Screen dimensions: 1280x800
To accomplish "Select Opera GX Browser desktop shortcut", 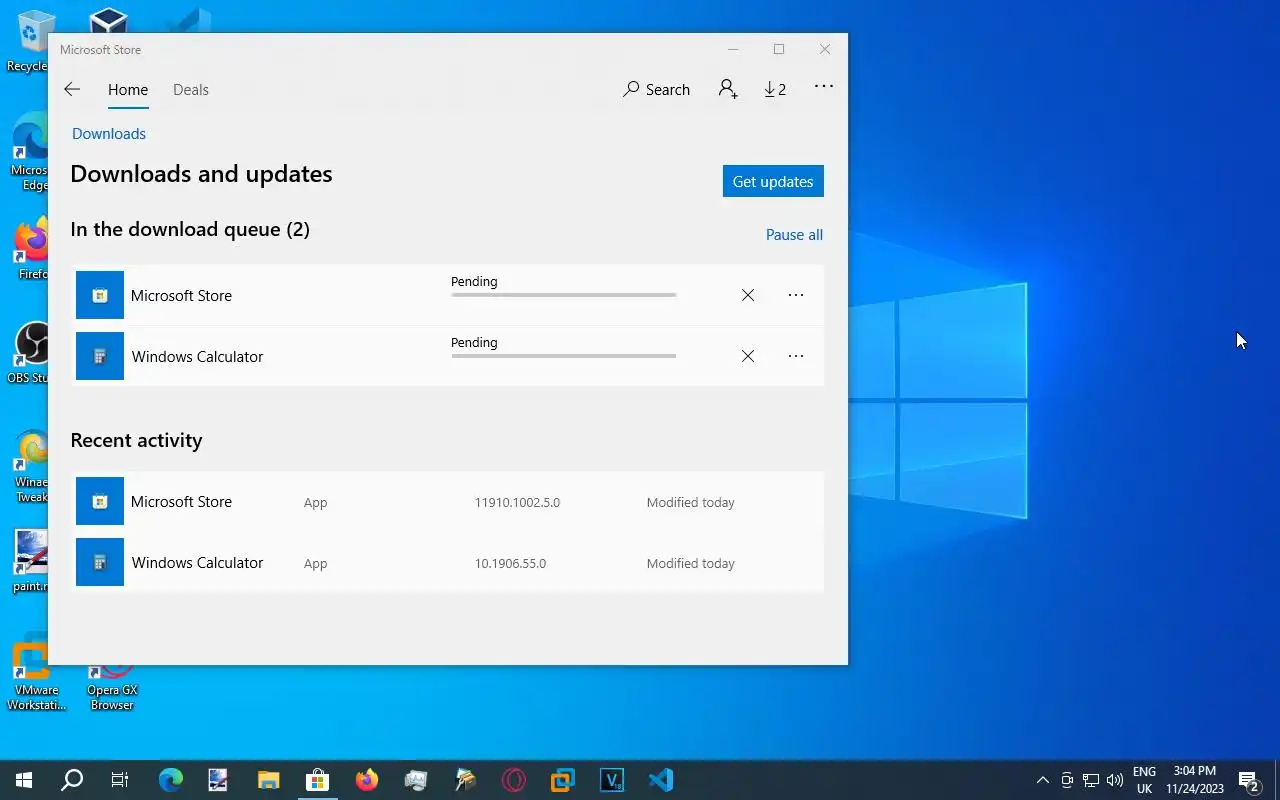I will click(112, 686).
